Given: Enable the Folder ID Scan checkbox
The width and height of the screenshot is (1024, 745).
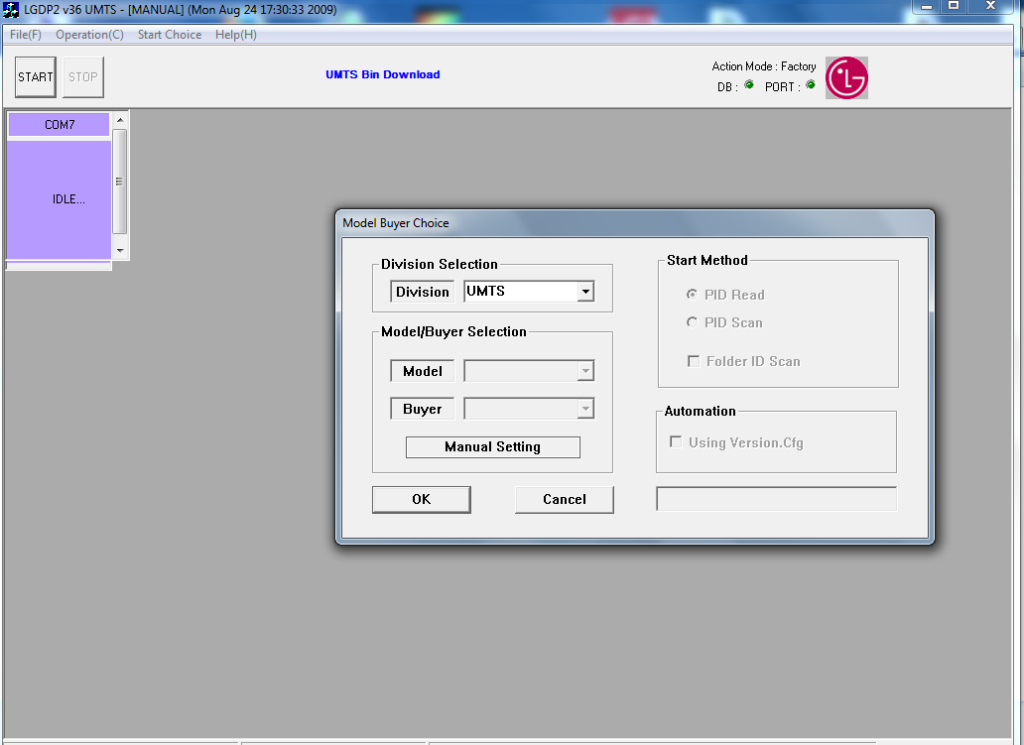Looking at the screenshot, I should pos(694,361).
